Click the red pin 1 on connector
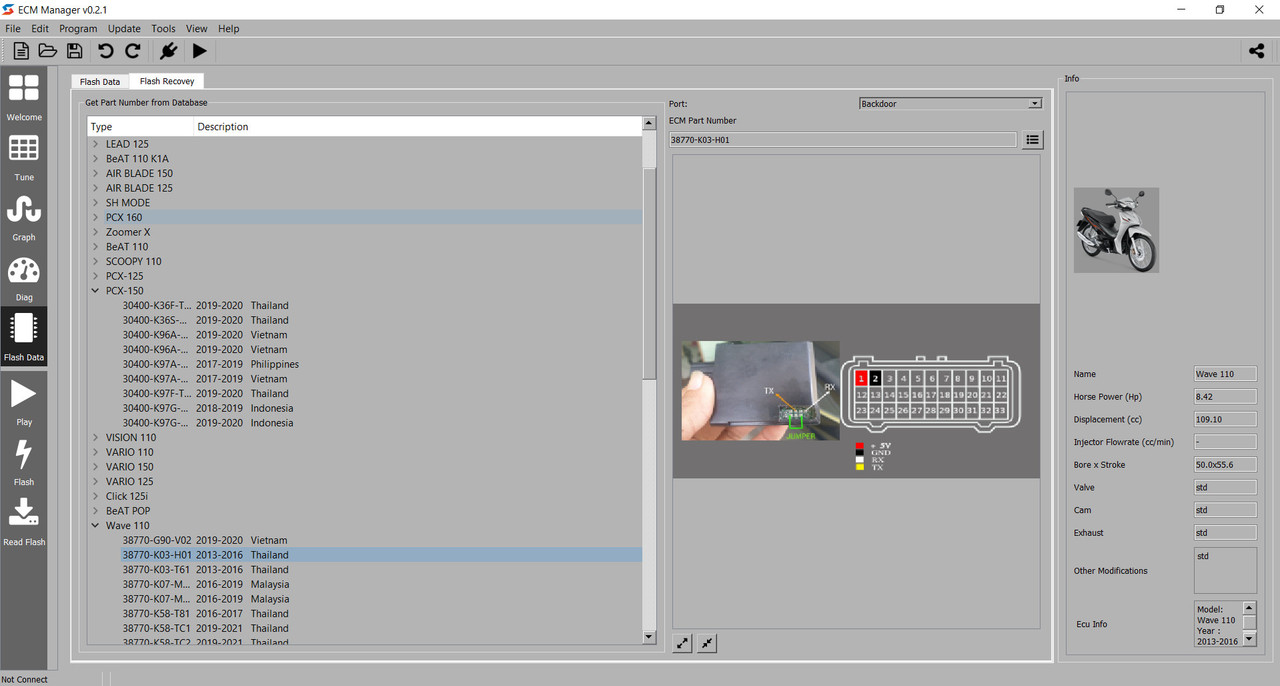 (x=861, y=379)
